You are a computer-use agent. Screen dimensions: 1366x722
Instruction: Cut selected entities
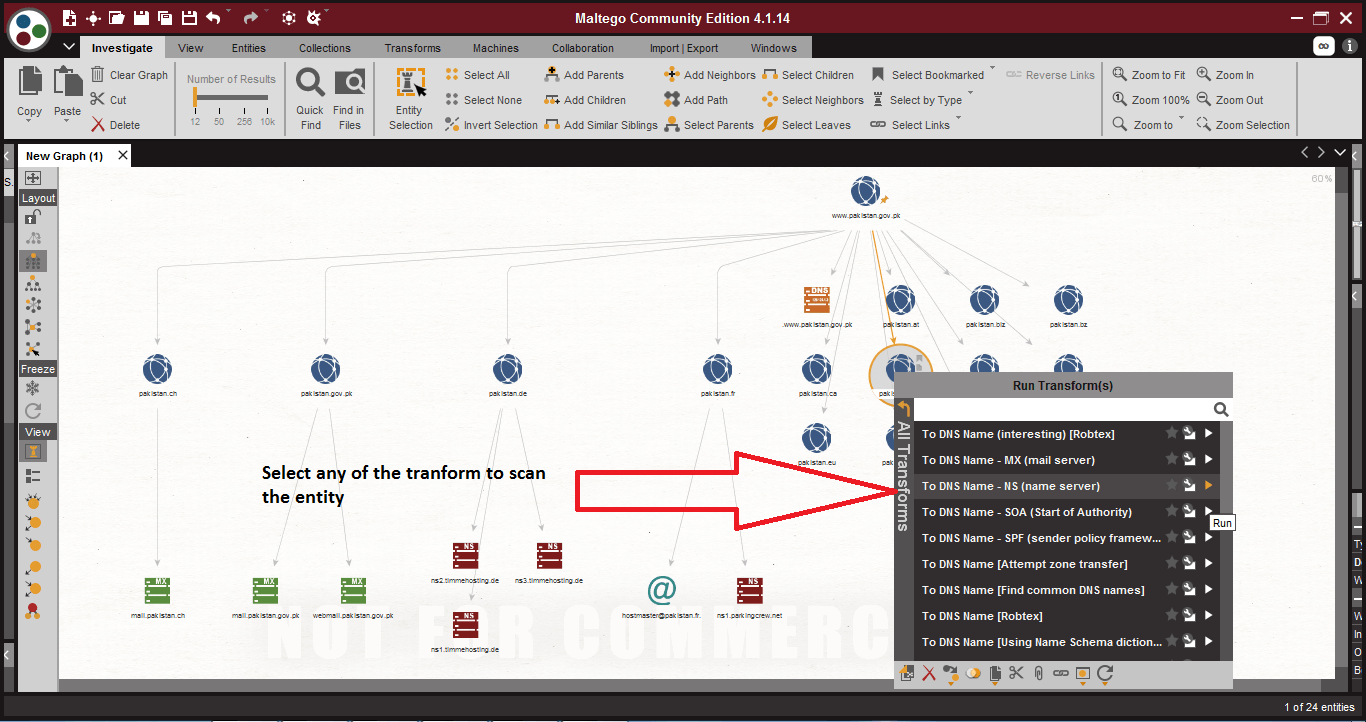pyautogui.click(x=108, y=100)
